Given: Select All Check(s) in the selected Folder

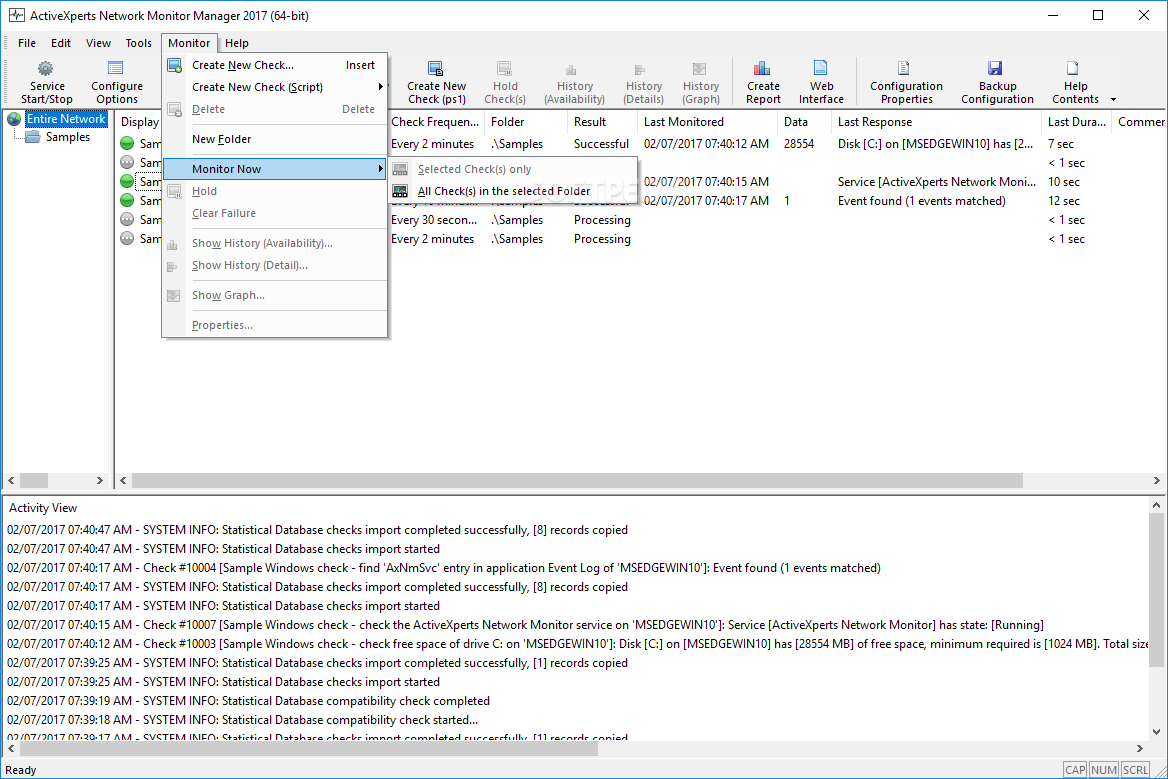Looking at the screenshot, I should point(513,191).
